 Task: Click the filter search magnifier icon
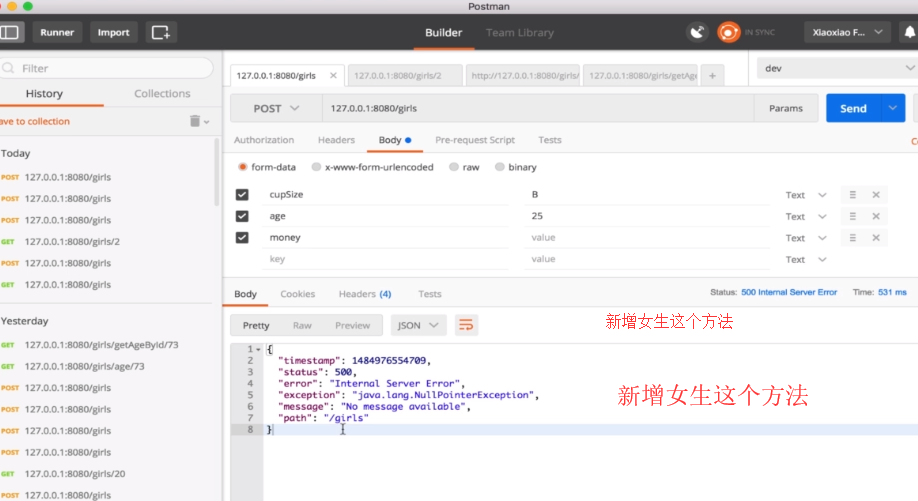click(x=8, y=68)
